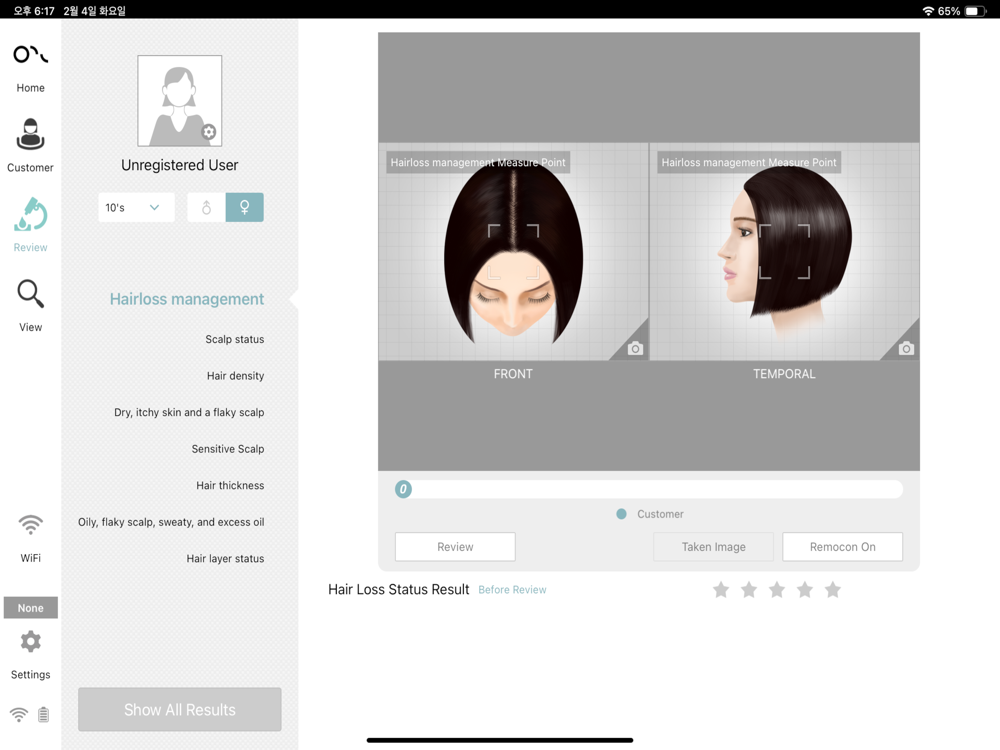Select Hair thickness category

230,485
